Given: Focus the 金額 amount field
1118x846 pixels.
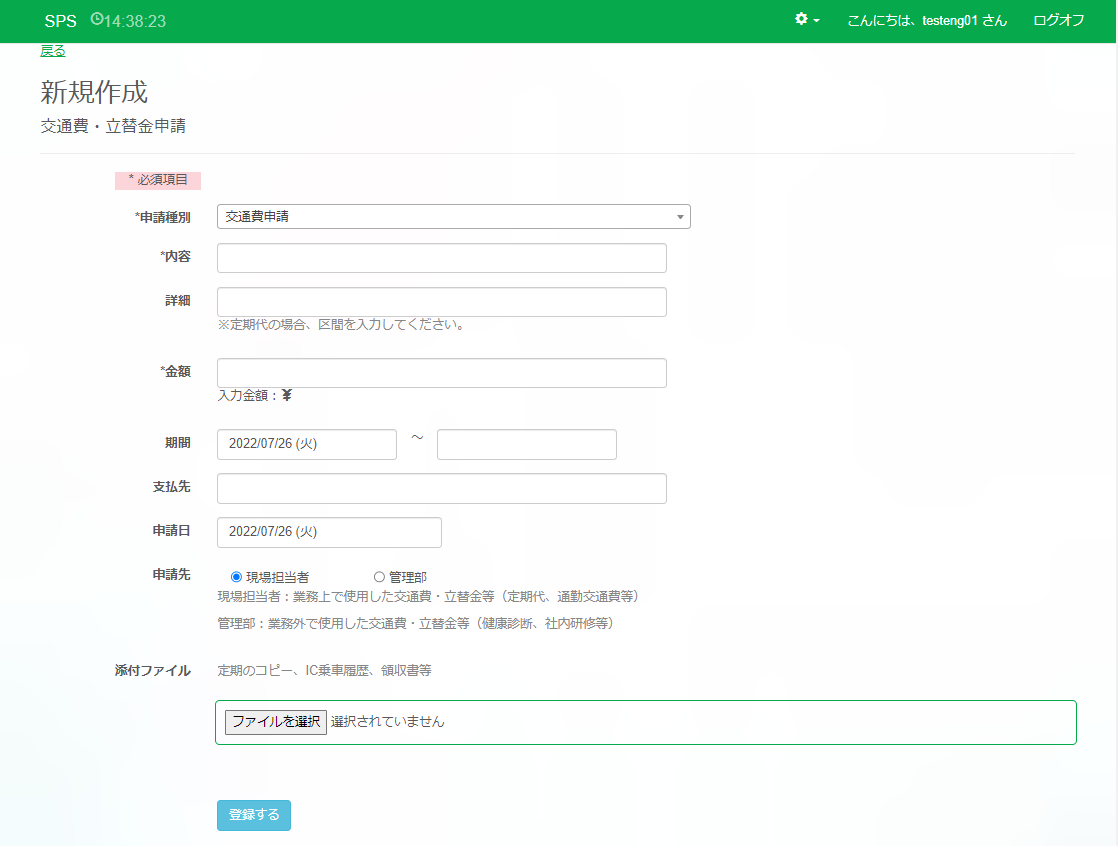Looking at the screenshot, I should tap(441, 373).
